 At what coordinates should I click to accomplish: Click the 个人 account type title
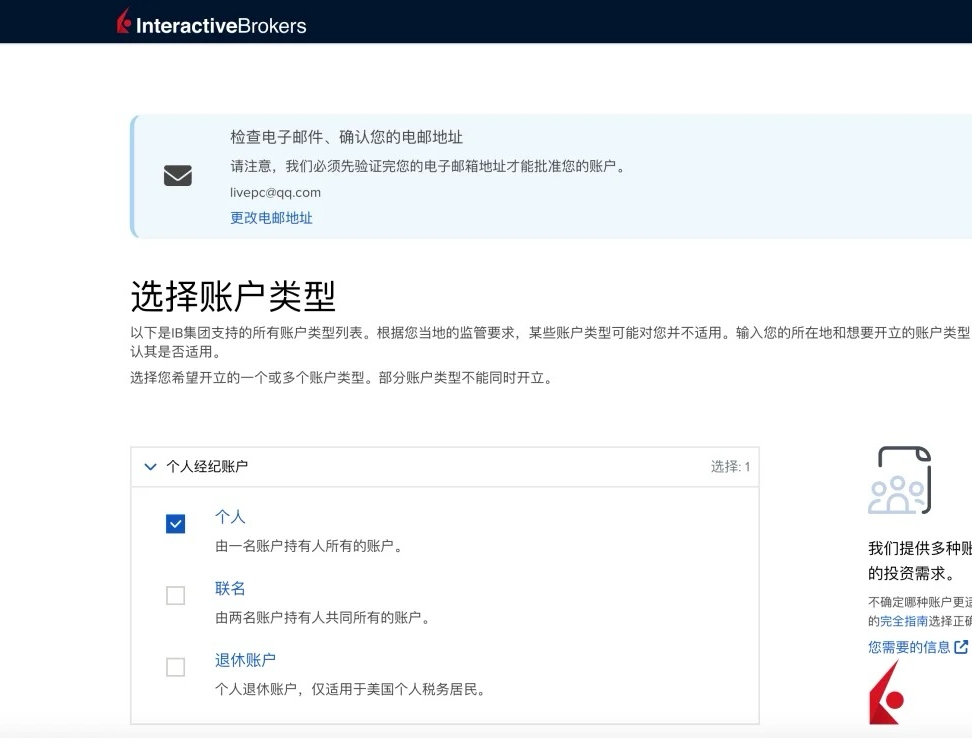point(230,517)
